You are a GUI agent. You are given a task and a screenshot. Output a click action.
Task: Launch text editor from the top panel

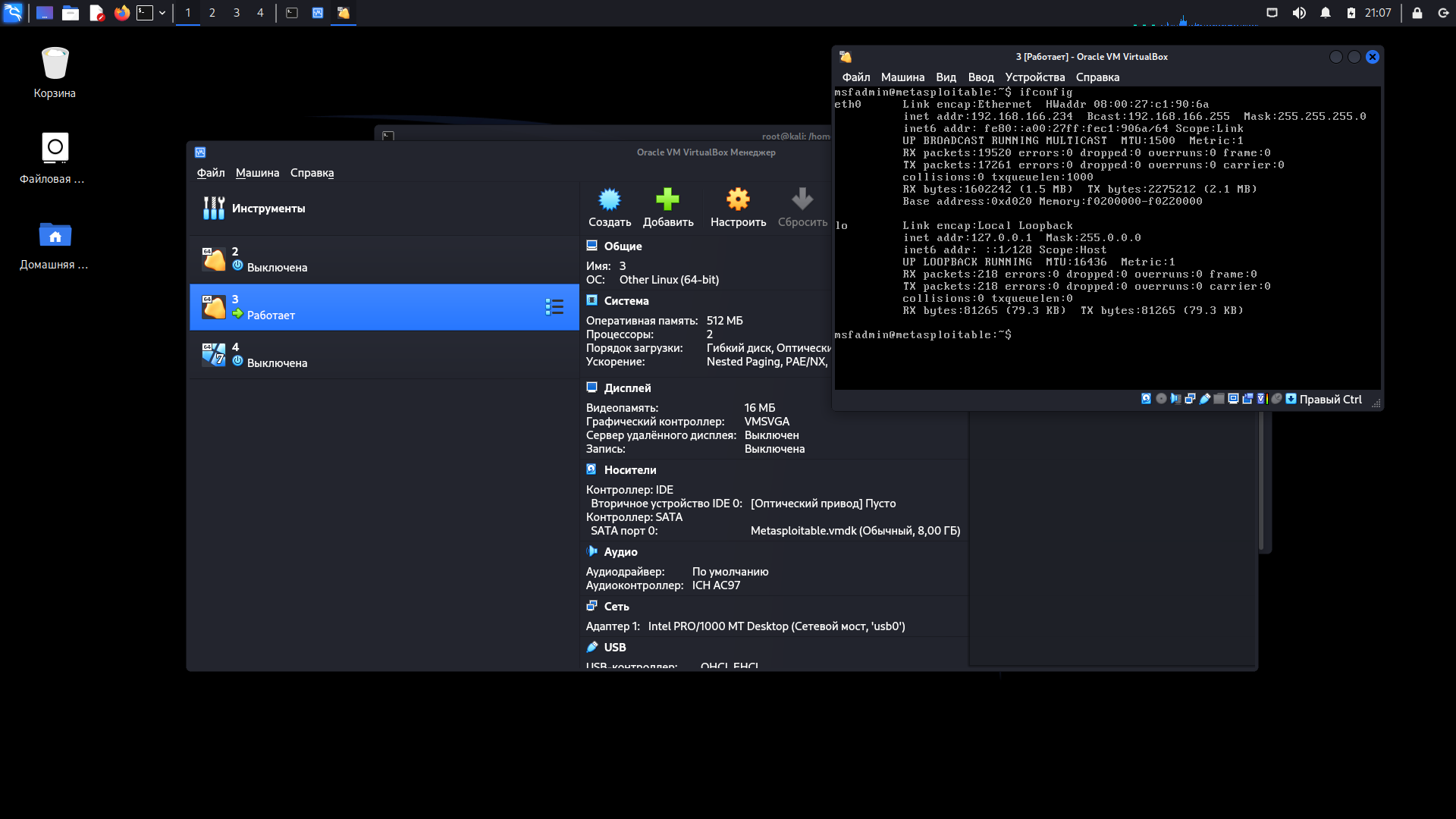pyautogui.click(x=96, y=13)
